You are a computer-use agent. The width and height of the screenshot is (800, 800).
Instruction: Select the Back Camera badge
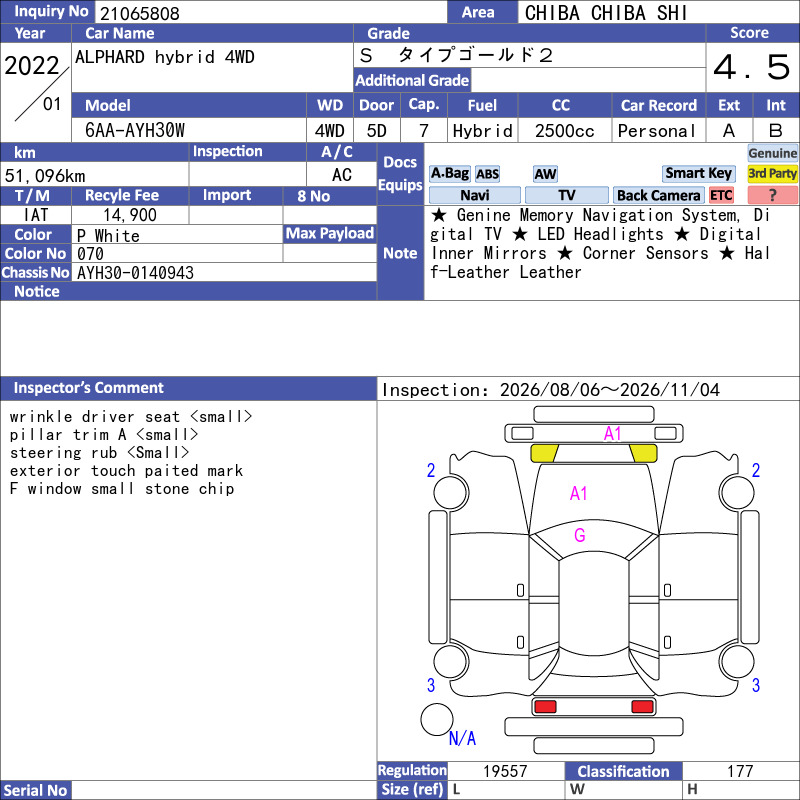pyautogui.click(x=658, y=195)
